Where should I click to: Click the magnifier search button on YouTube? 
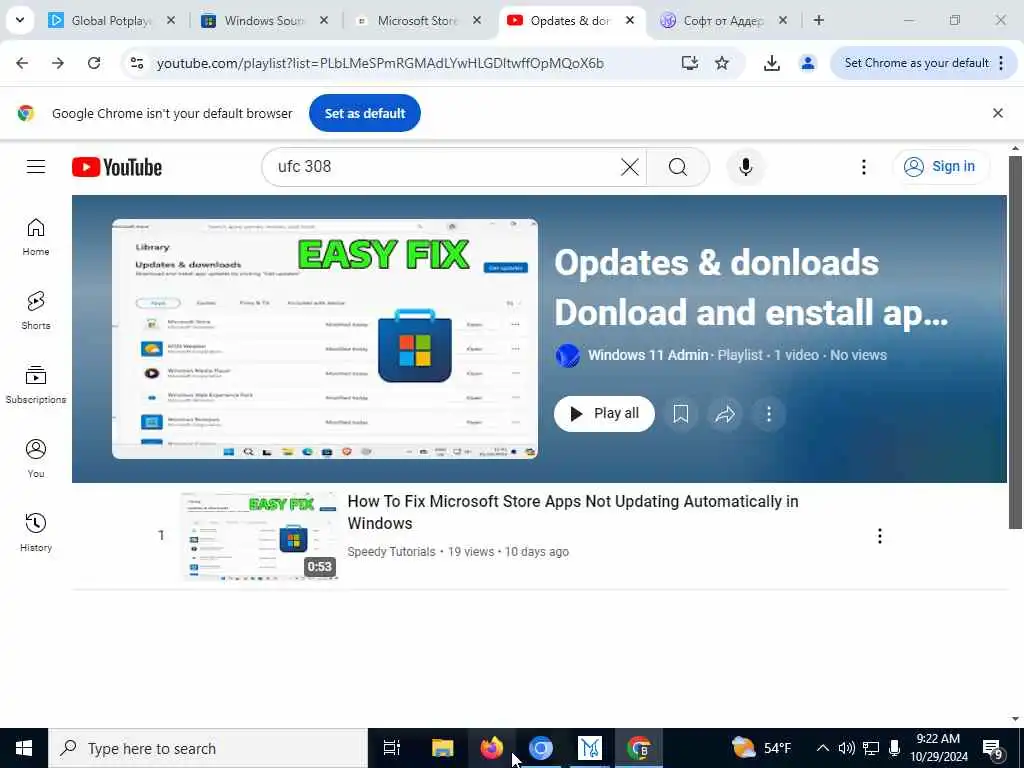(x=678, y=167)
